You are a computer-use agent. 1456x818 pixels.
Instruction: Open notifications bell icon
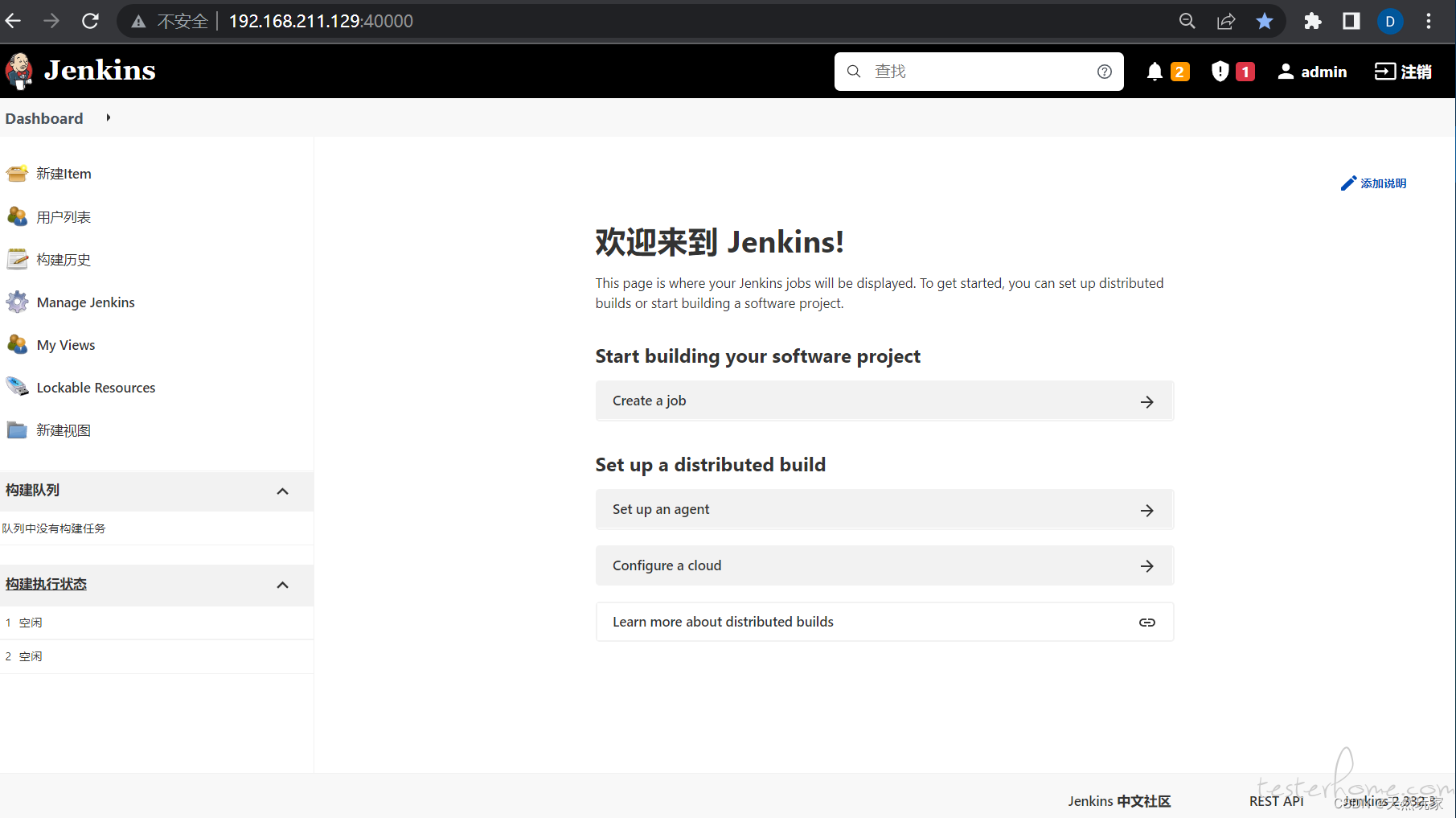1155,72
